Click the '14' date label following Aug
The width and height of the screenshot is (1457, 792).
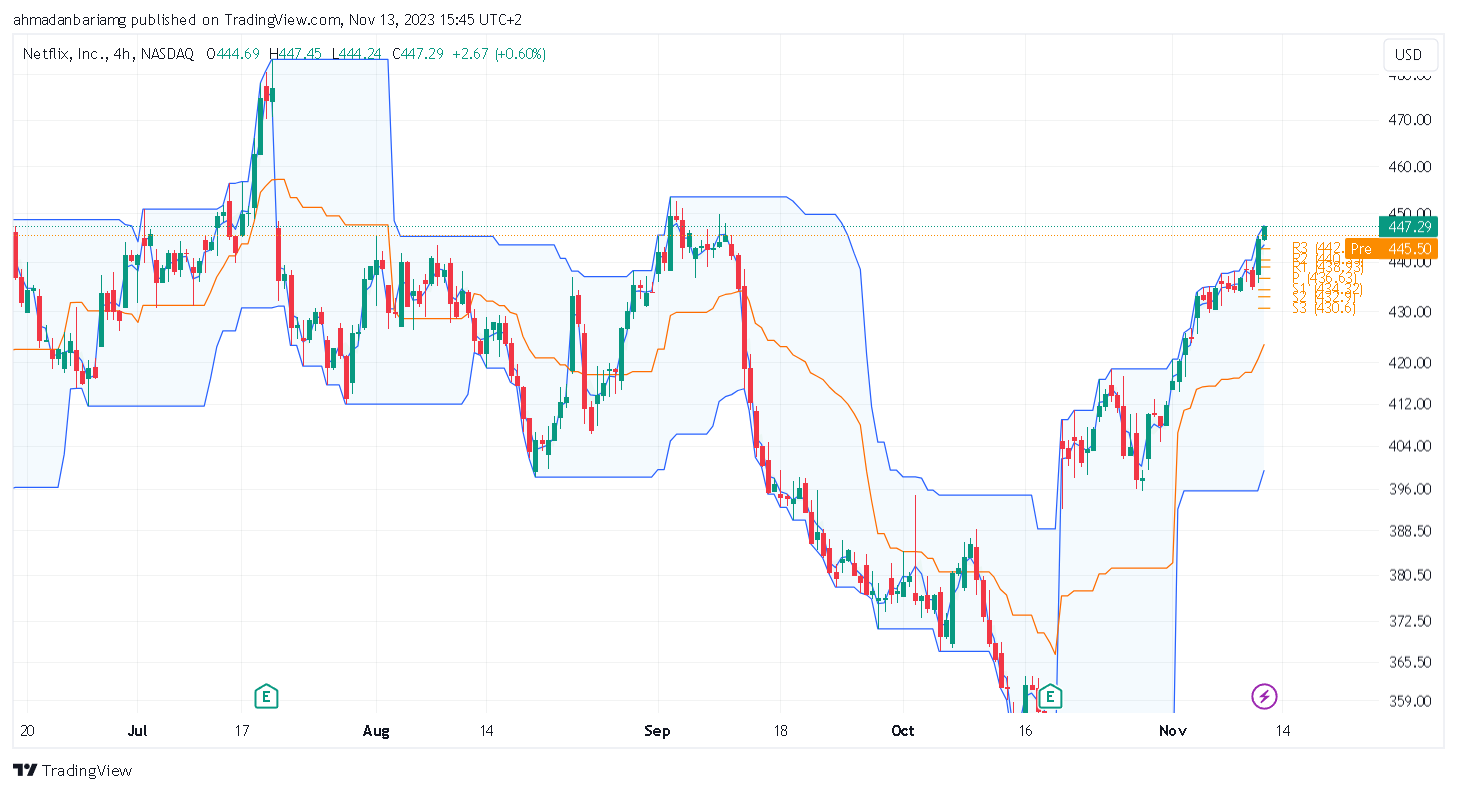(487, 731)
